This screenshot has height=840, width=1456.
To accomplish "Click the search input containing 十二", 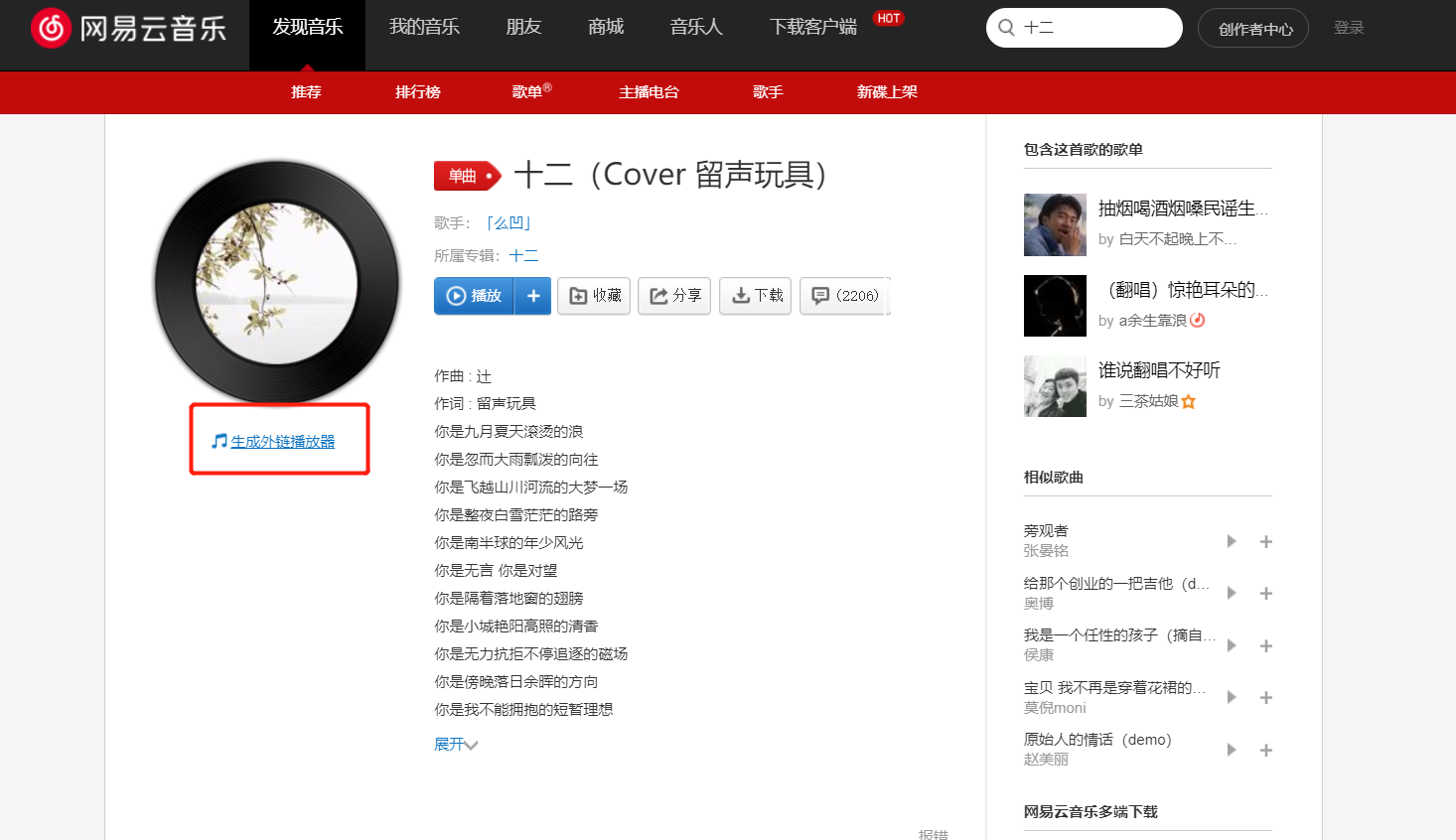I will tap(1083, 28).
